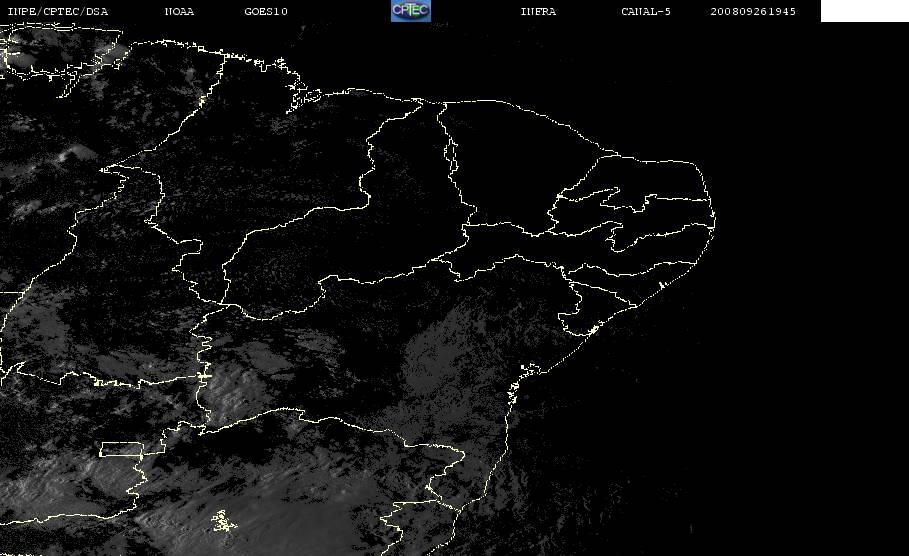Screen dimensions: 909x556
Task: Click the GOES10 satellite label
Action: point(266,11)
